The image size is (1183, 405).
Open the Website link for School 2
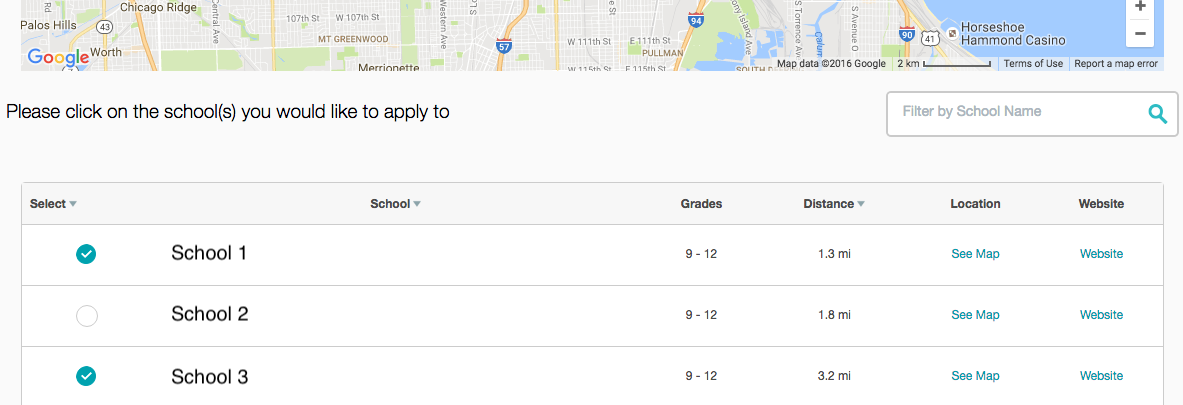pyautogui.click(x=1102, y=315)
